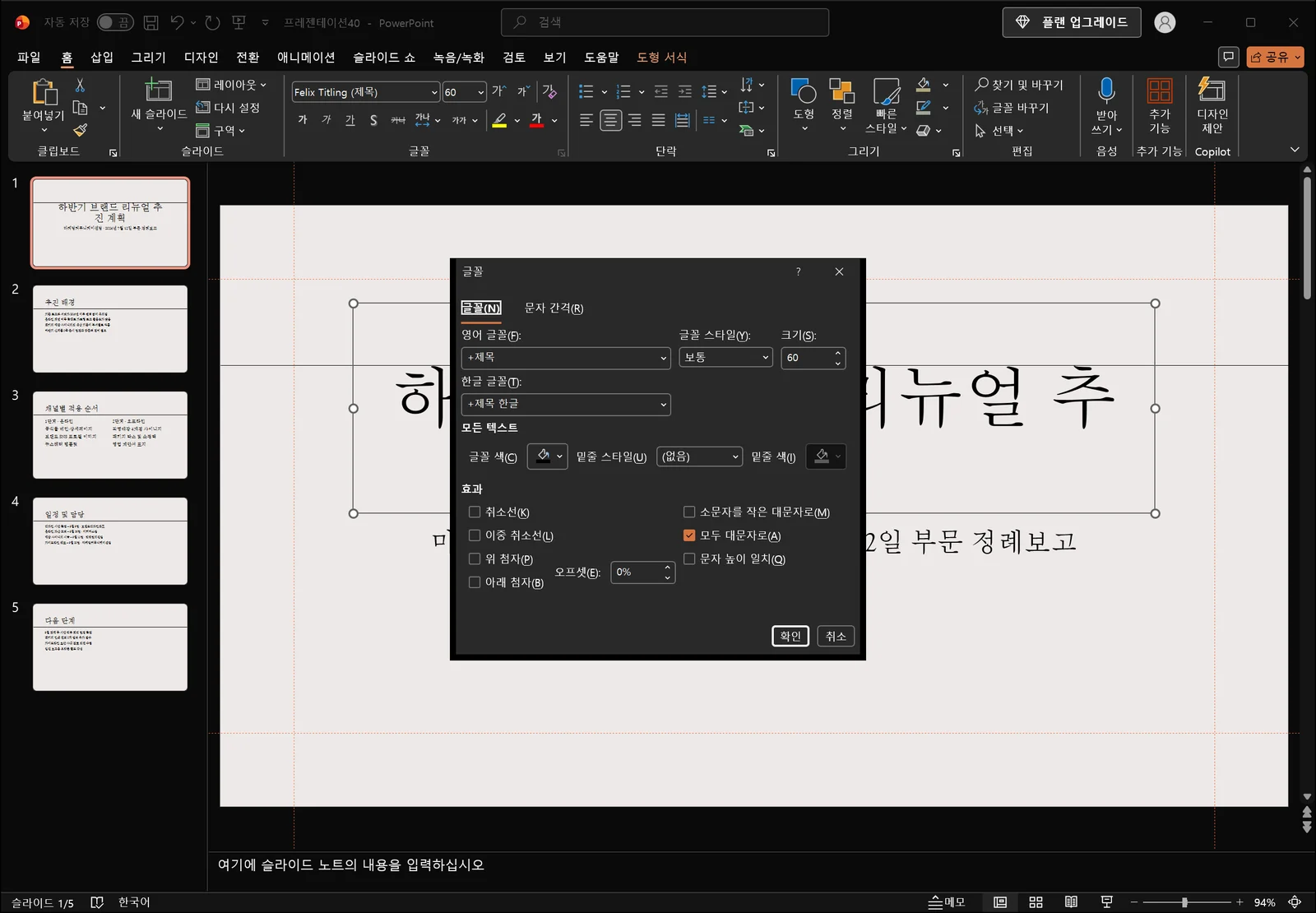The height and width of the screenshot is (913, 1316).
Task: Increase font size with the ribbon 가^ icon
Action: pyautogui.click(x=499, y=91)
